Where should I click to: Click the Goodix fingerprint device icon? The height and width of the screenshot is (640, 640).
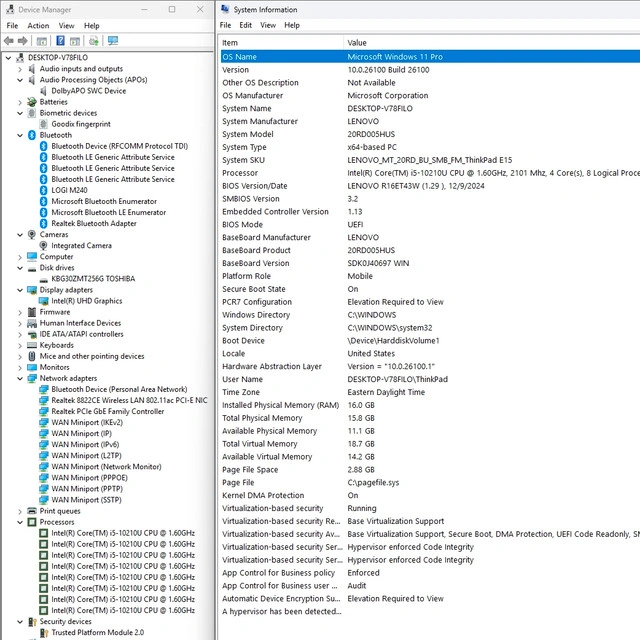[x=43, y=124]
